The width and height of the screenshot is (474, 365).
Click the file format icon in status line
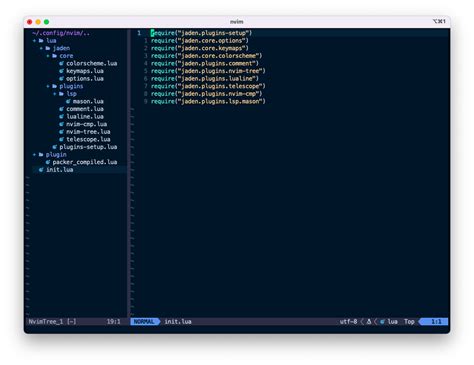pyautogui.click(x=369, y=322)
